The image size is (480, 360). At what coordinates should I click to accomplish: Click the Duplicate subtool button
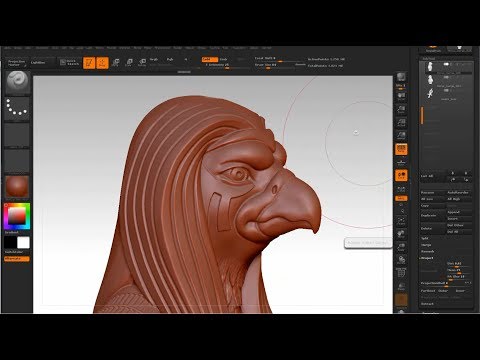tap(432, 215)
